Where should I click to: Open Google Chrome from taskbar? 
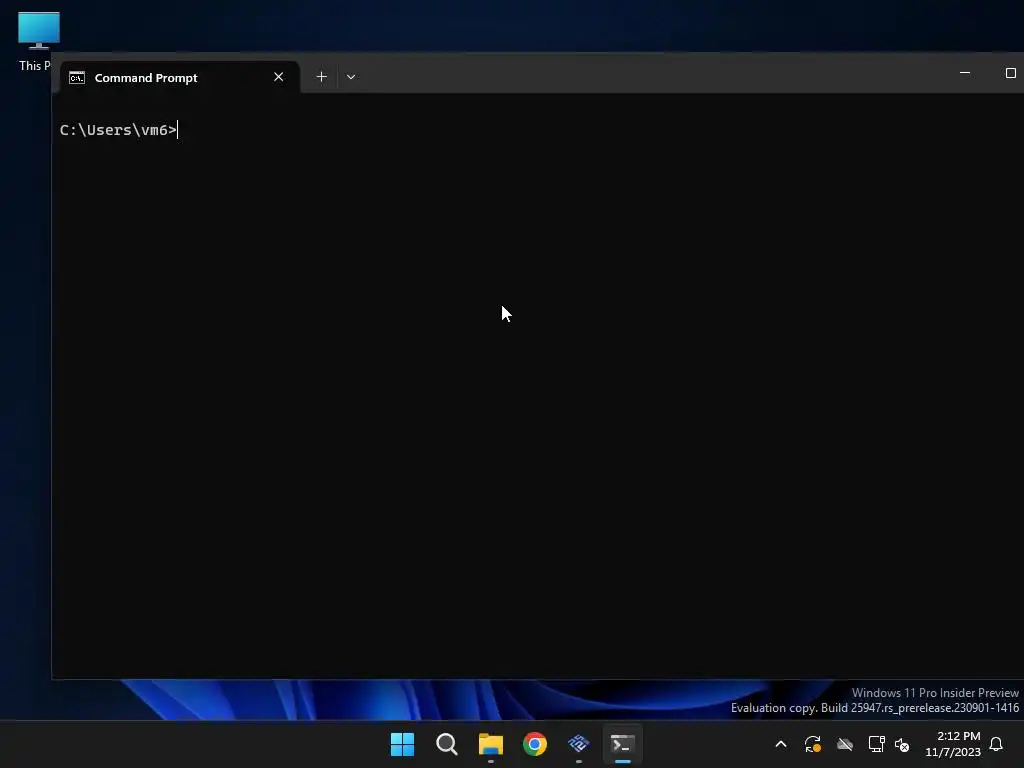coord(534,744)
